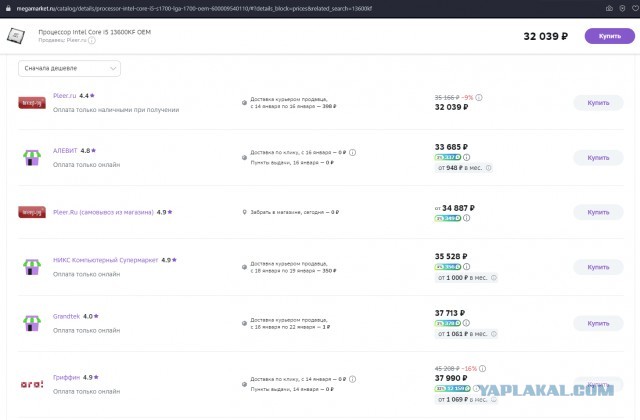
Task: Click bonus badge under 35 528 ₽
Action: (448, 267)
